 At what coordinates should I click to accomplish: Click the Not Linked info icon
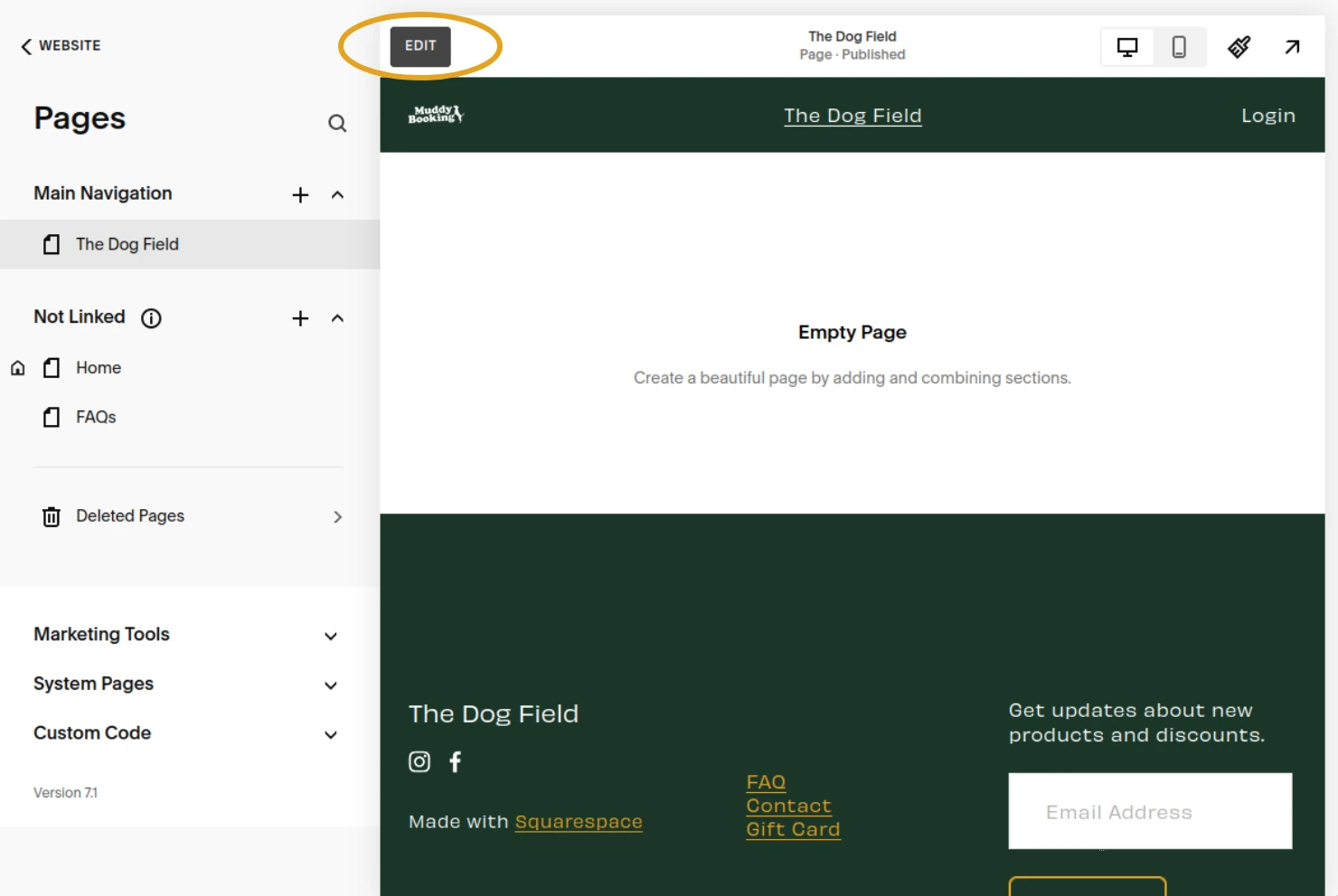[151, 317]
